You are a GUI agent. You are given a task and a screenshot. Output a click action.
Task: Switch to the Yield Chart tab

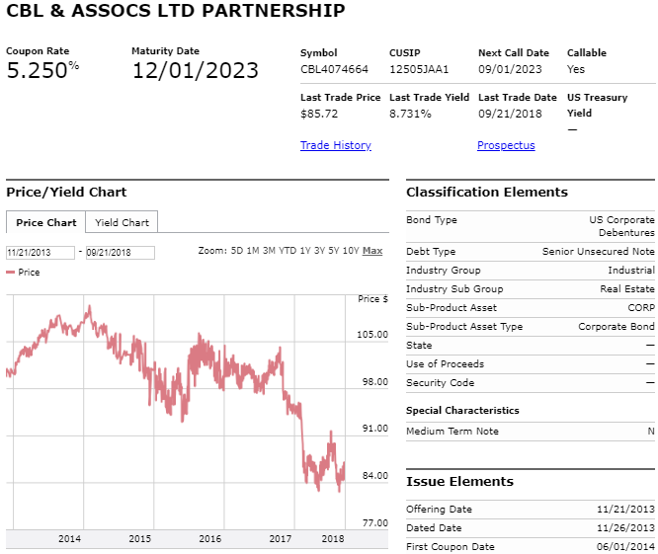122,222
